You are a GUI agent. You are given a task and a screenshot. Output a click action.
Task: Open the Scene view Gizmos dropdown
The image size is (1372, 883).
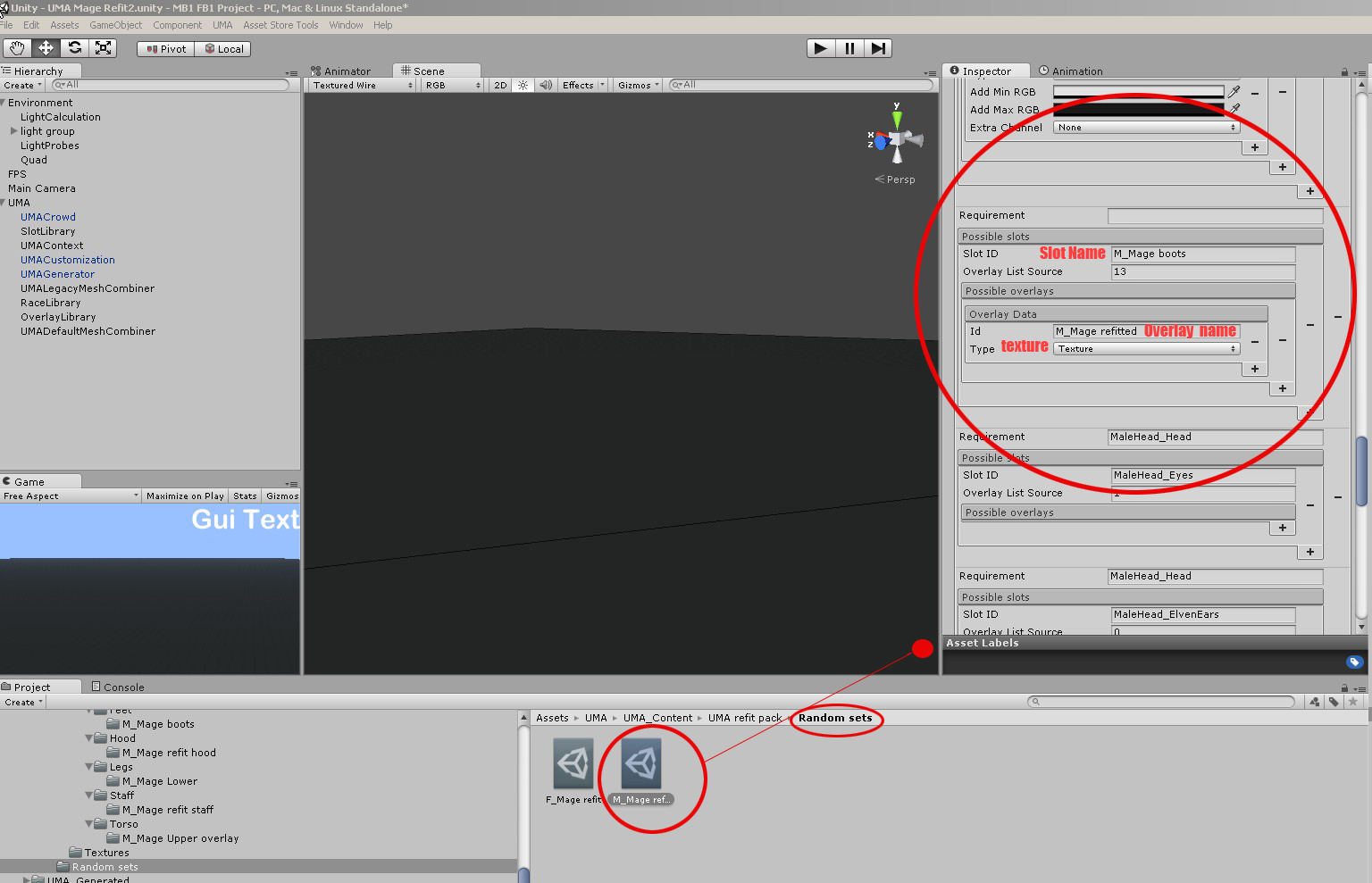point(638,86)
